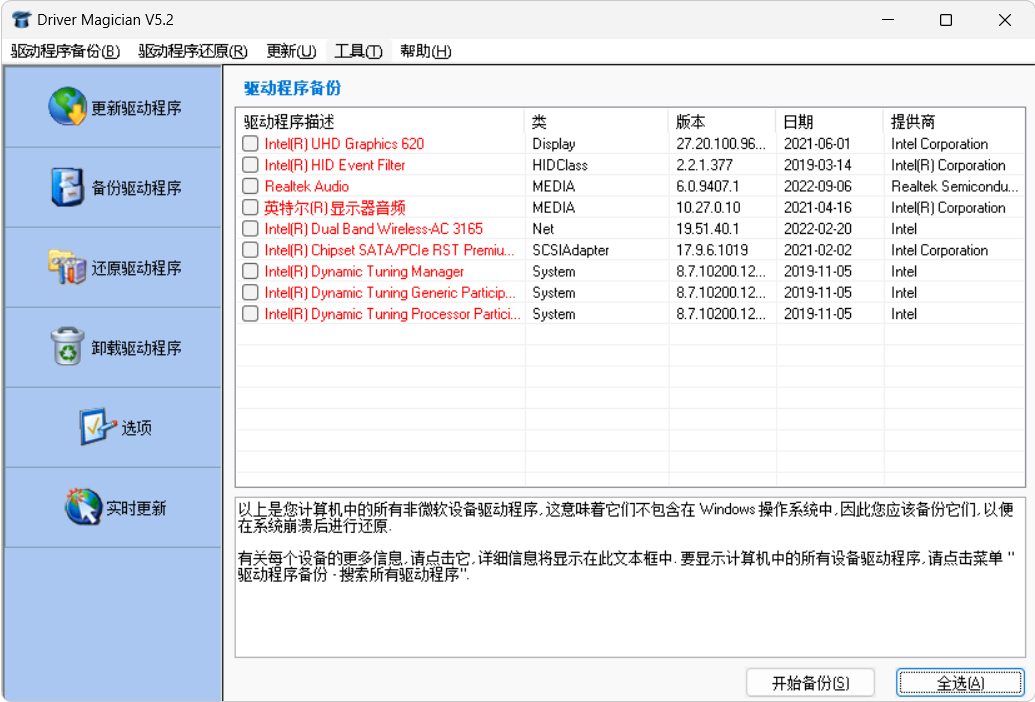Sort by the 类 column header
1035x702 pixels.
(597, 121)
